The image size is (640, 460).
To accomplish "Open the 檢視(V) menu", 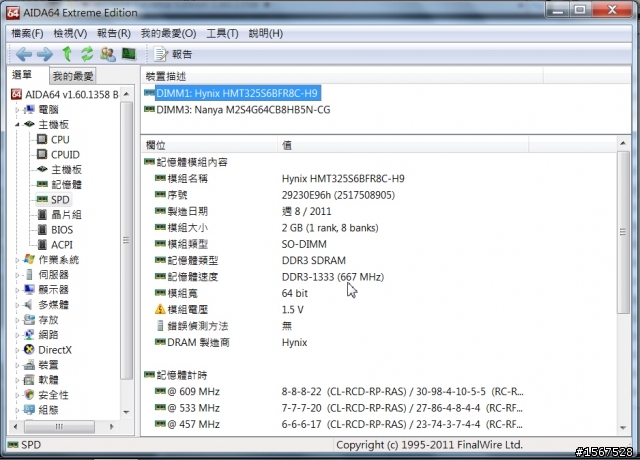I will pos(70,33).
